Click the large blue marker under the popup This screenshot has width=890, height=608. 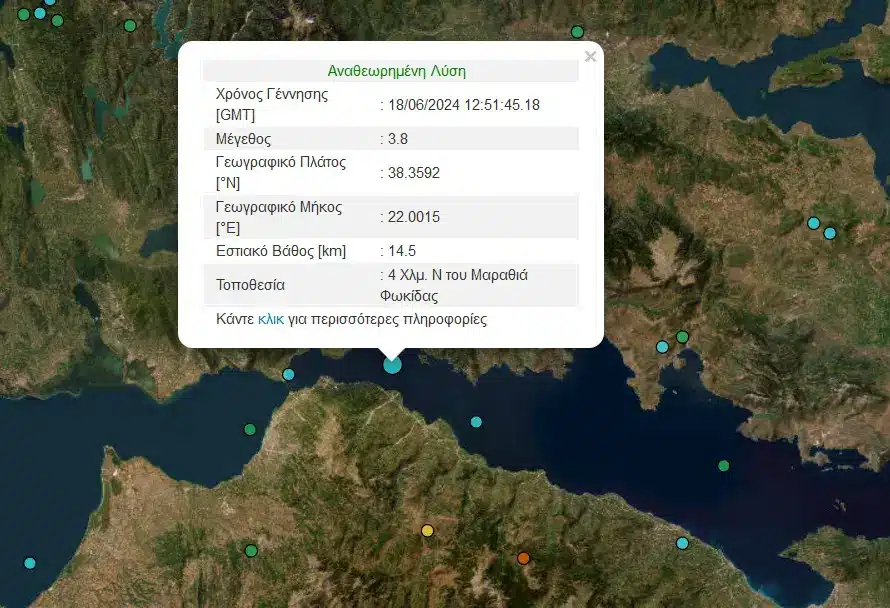[x=392, y=364]
